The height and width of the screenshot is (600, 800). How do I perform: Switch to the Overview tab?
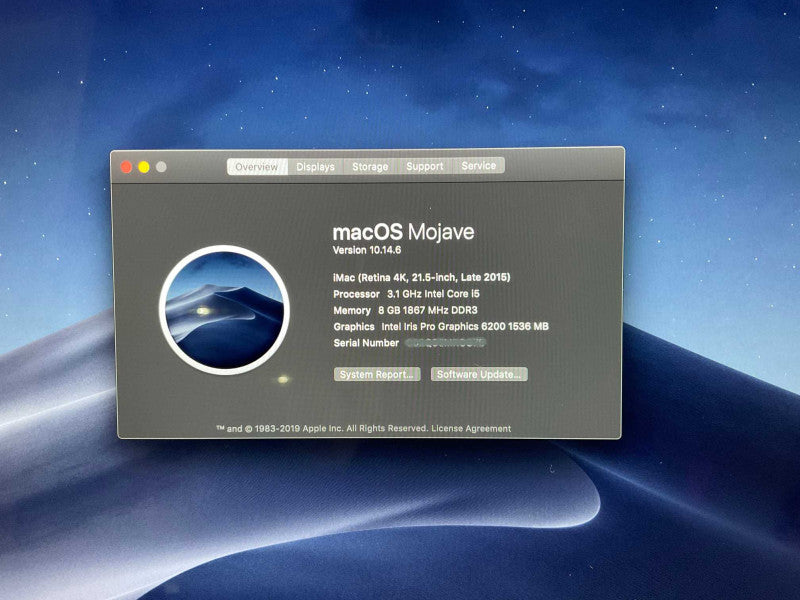click(257, 167)
